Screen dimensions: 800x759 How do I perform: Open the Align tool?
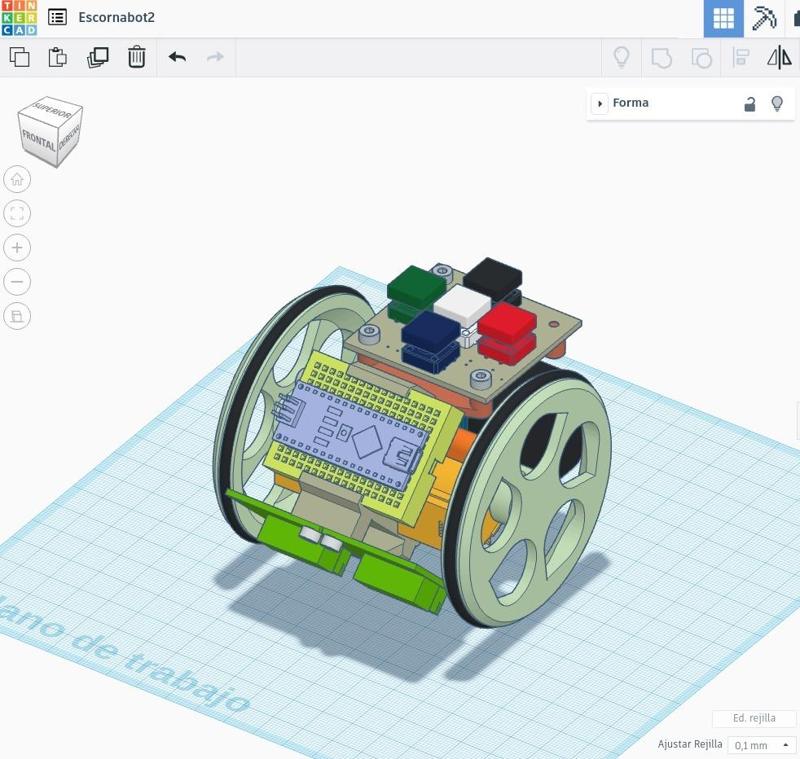click(741, 58)
